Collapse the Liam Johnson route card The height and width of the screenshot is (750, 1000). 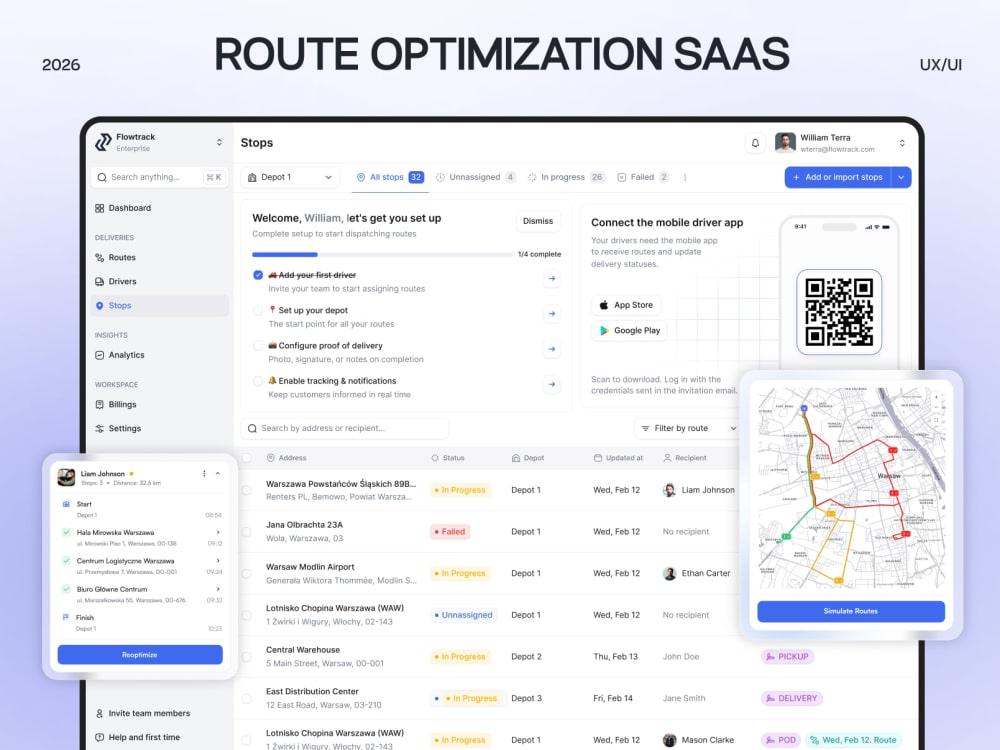tap(218, 474)
